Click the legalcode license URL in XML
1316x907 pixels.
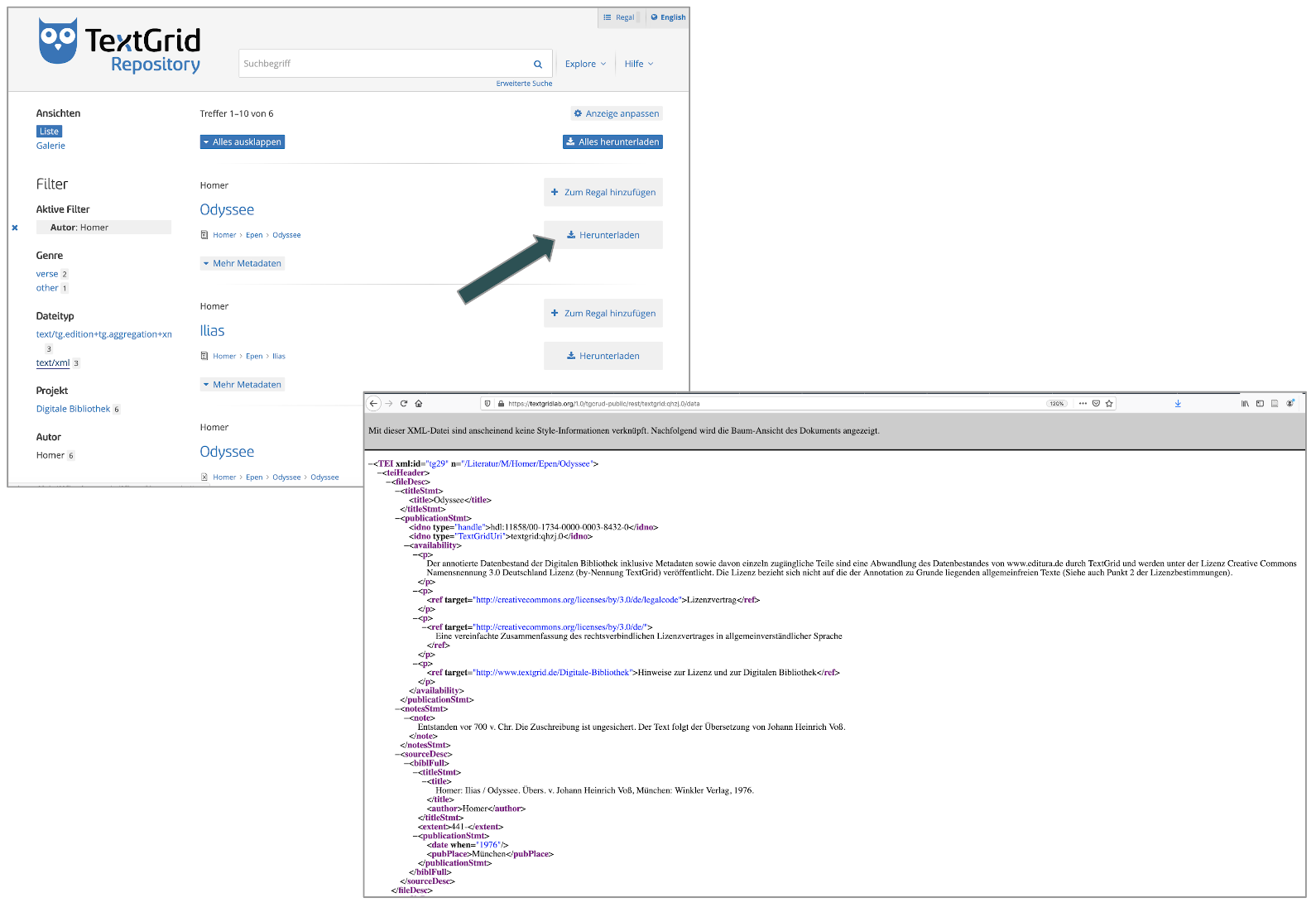pyautogui.click(x=578, y=600)
